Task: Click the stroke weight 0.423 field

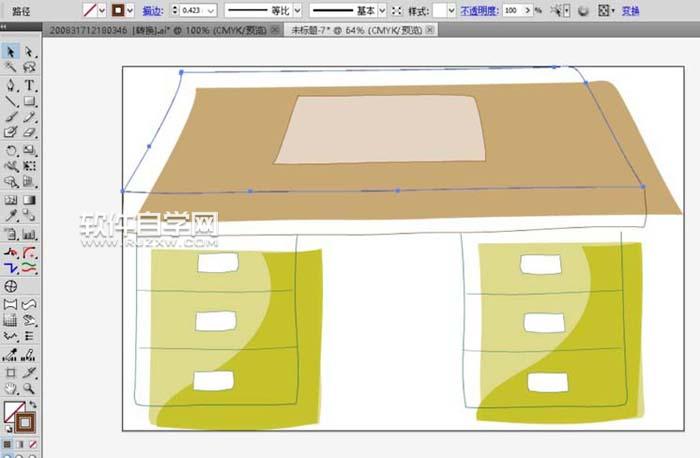Action: (193, 11)
